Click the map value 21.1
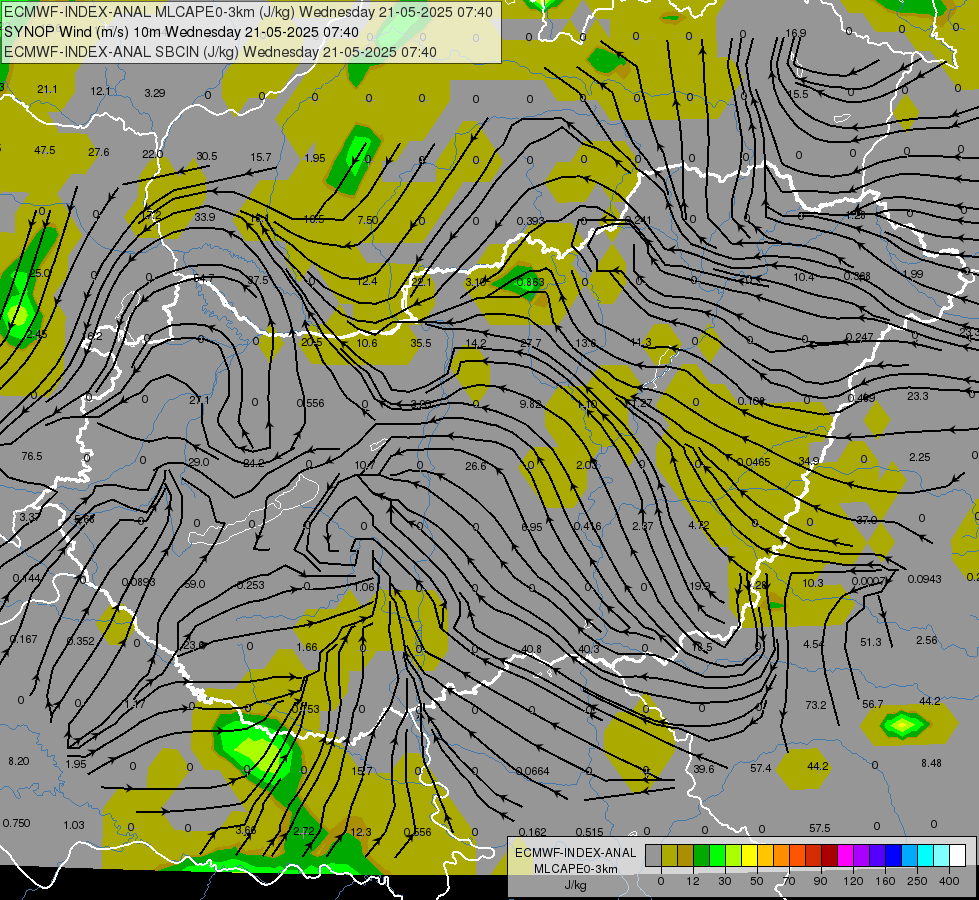Screen dimensions: 979x900 47,89
